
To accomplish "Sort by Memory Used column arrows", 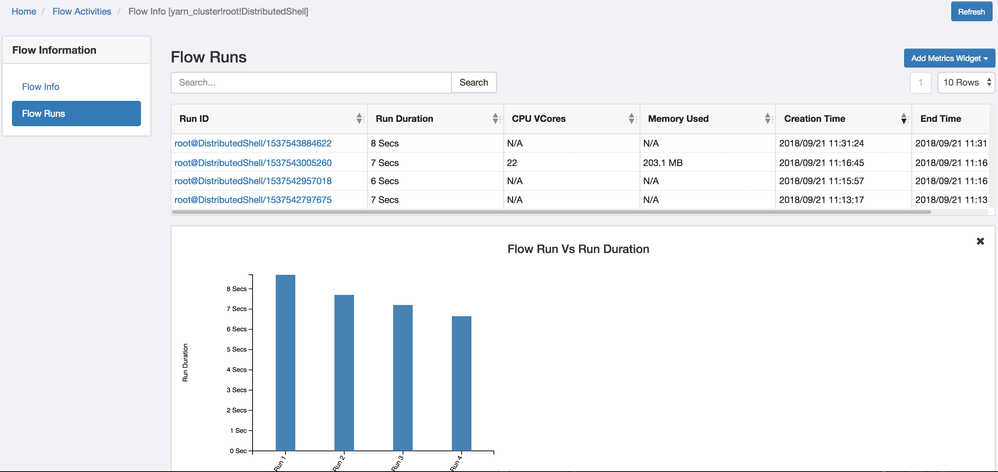I will click(x=767, y=119).
